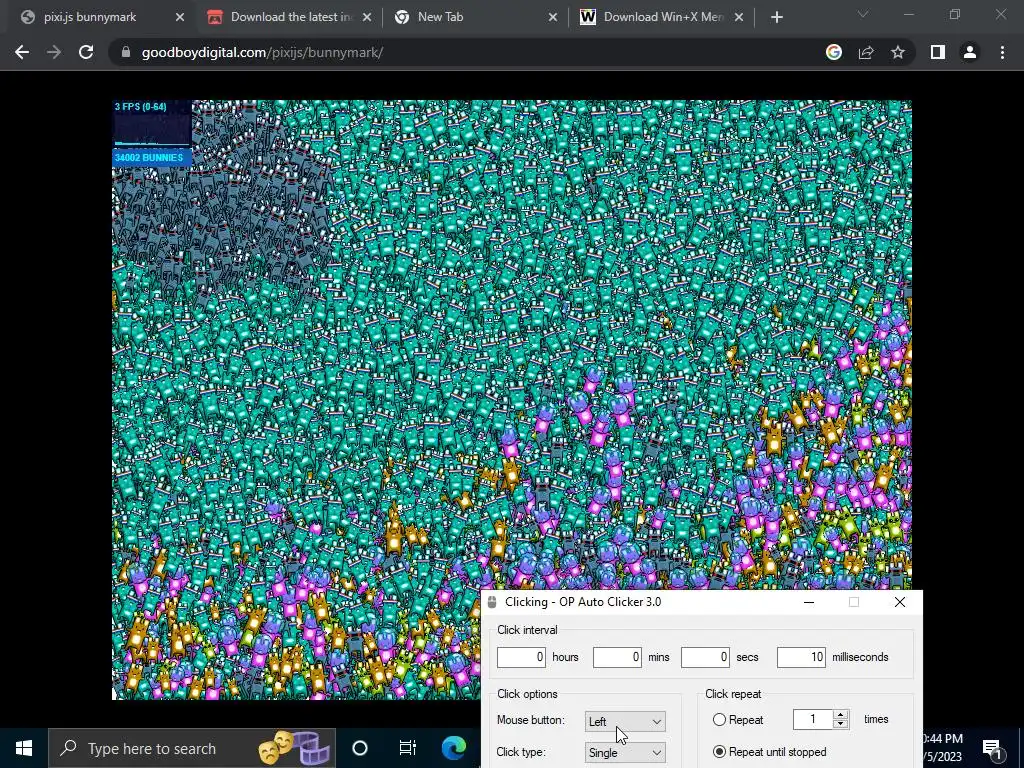This screenshot has width=1024, height=768.
Task: Open Cortana from the taskbar
Action: 360,748
